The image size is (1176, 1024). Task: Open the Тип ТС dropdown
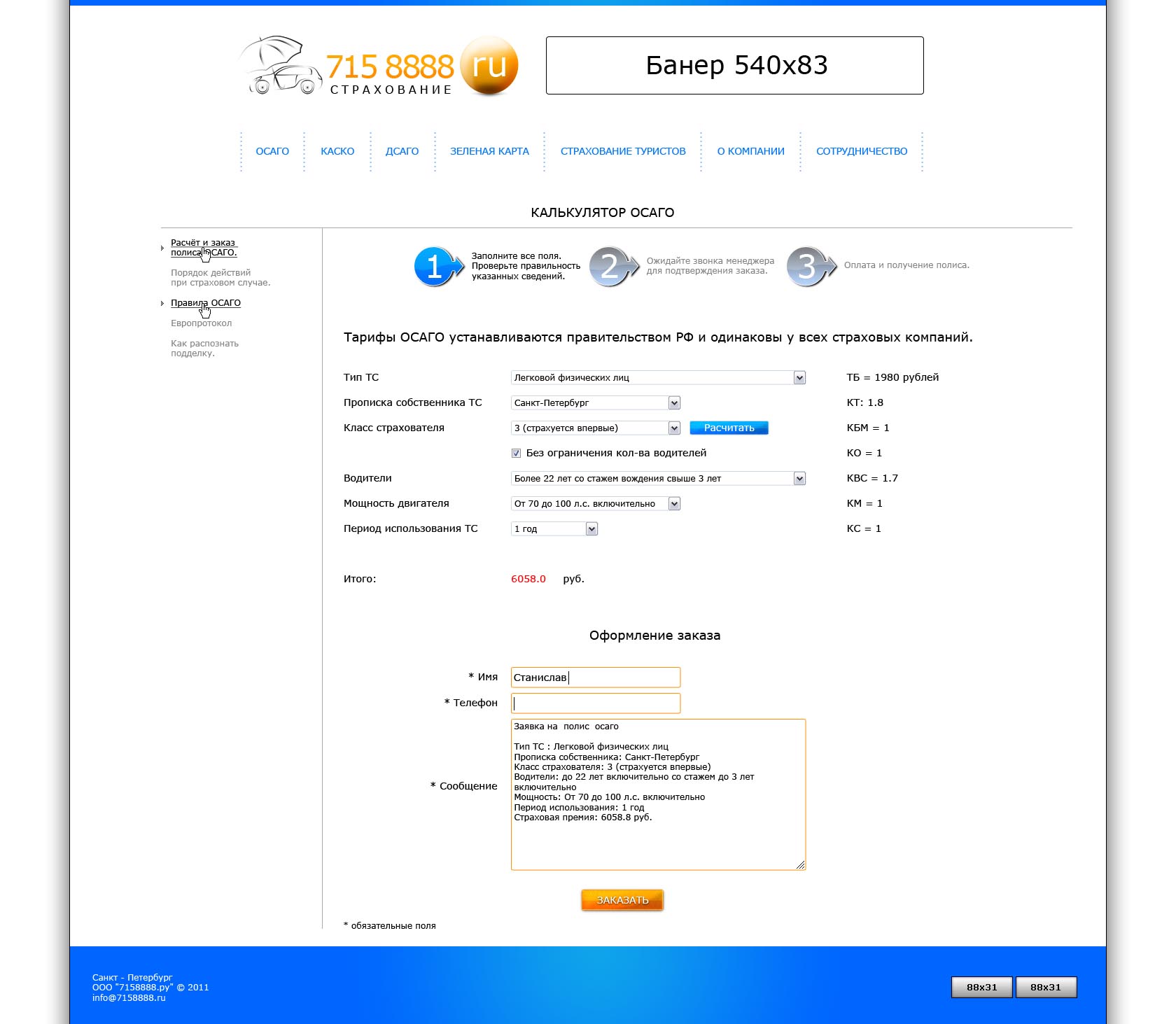[659, 378]
